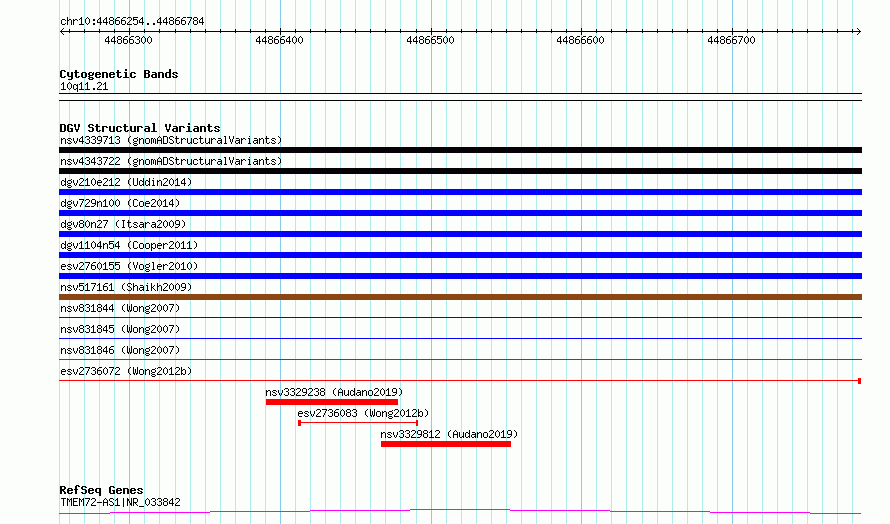This screenshot has width=890, height=524.
Task: Click ruler position 44866300
Action: point(128,40)
